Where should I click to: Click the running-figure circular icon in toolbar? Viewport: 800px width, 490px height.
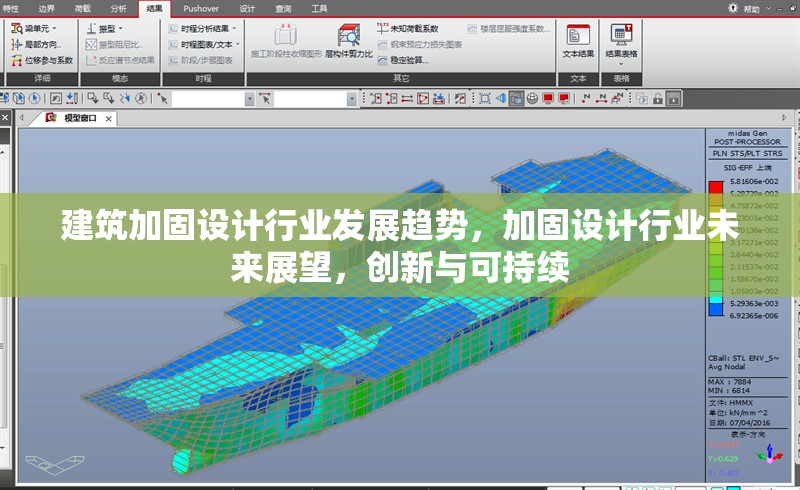(x=141, y=99)
